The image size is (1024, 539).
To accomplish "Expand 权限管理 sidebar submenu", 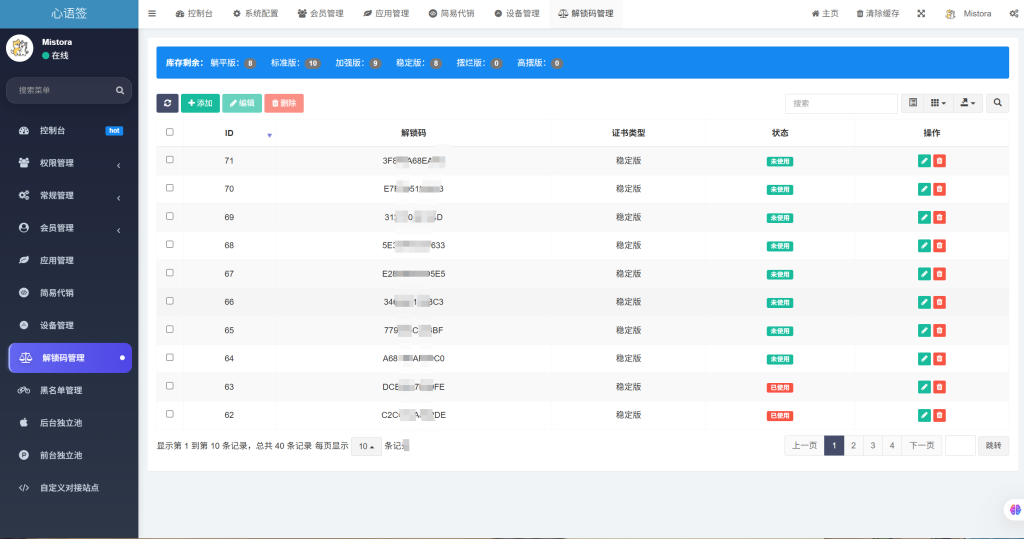I will tap(69, 163).
